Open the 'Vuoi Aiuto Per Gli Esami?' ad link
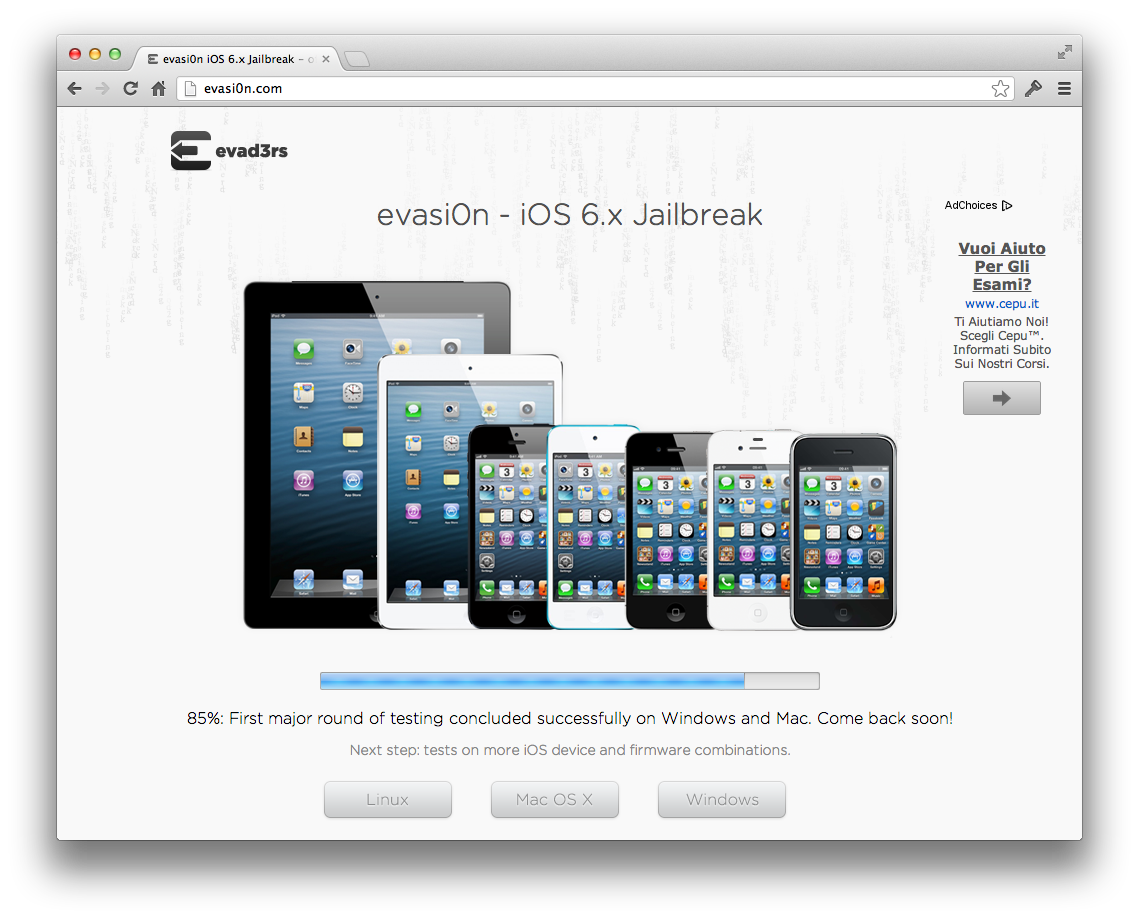The image size is (1139, 919). tap(1001, 266)
